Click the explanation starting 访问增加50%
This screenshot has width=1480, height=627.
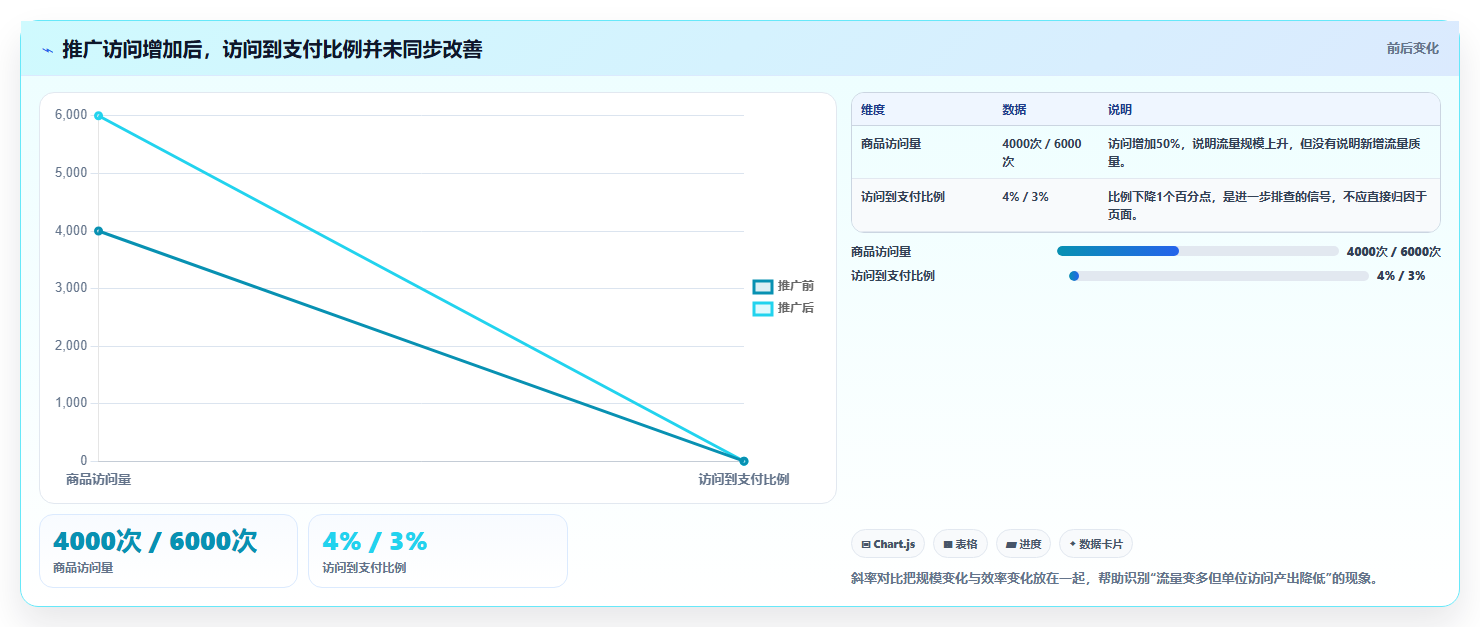tap(1265, 152)
